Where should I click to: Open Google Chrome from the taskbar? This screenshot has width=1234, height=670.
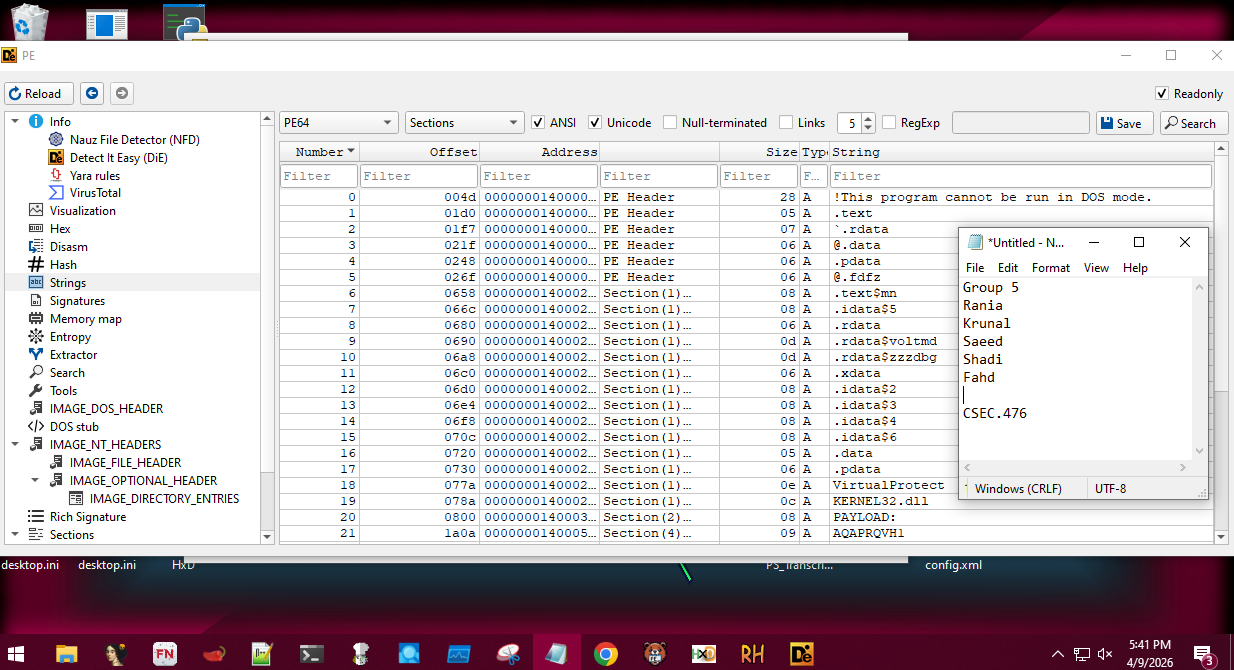click(x=605, y=654)
